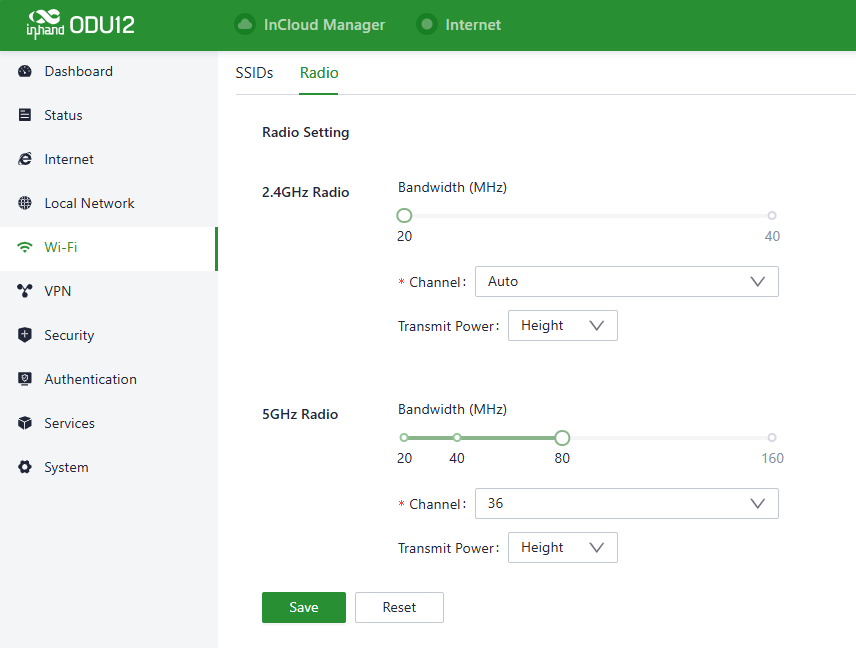Set 2.4GHz bandwidth slider to 40 mark
The width and height of the screenshot is (856, 648).
pos(772,216)
